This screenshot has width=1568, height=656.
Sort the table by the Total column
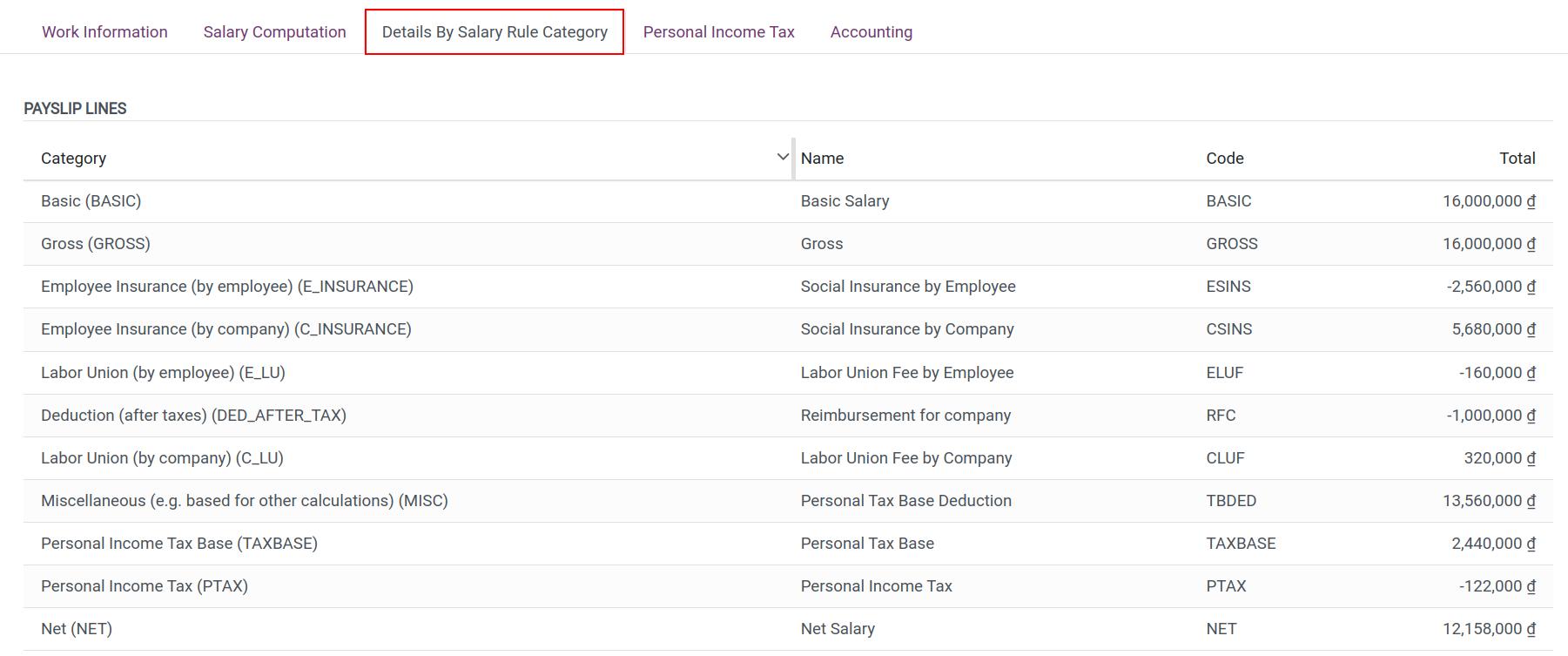tap(1518, 158)
